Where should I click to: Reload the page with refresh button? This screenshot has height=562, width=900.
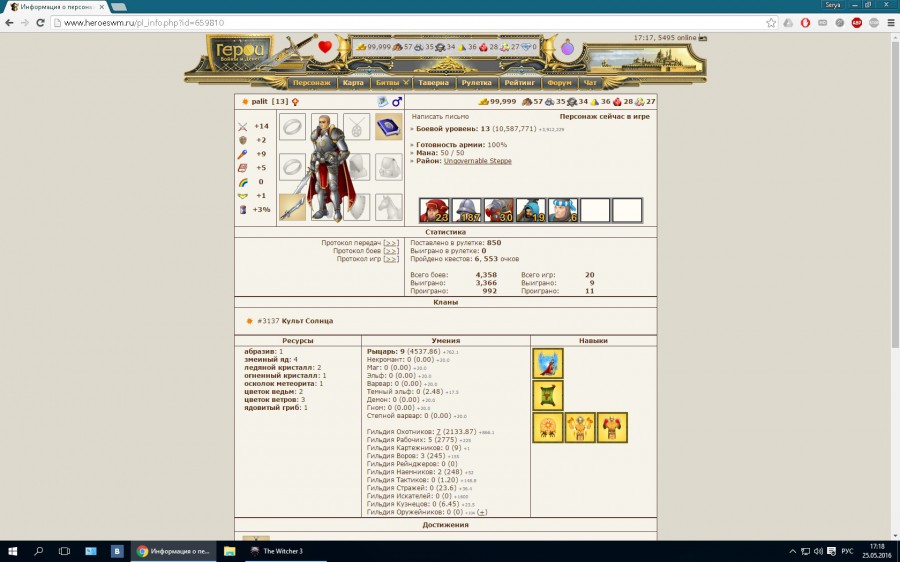tap(40, 23)
